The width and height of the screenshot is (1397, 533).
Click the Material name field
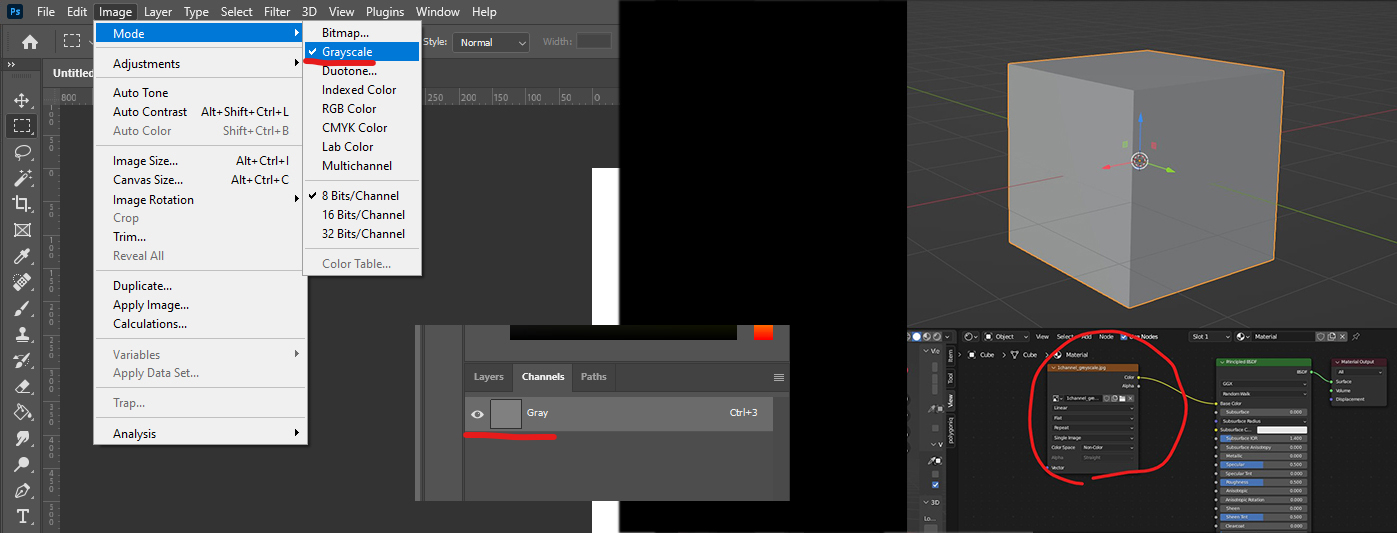[1283, 337]
